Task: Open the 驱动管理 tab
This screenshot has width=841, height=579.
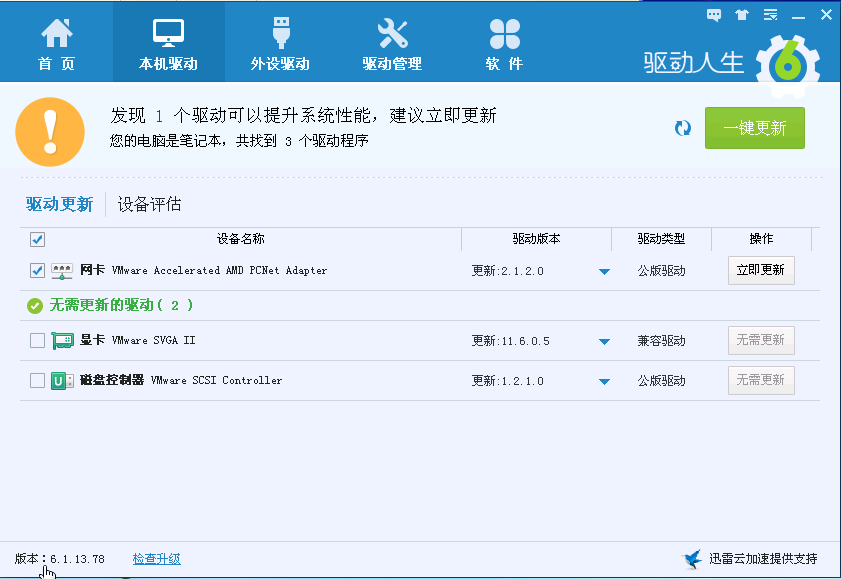Action: point(392,43)
